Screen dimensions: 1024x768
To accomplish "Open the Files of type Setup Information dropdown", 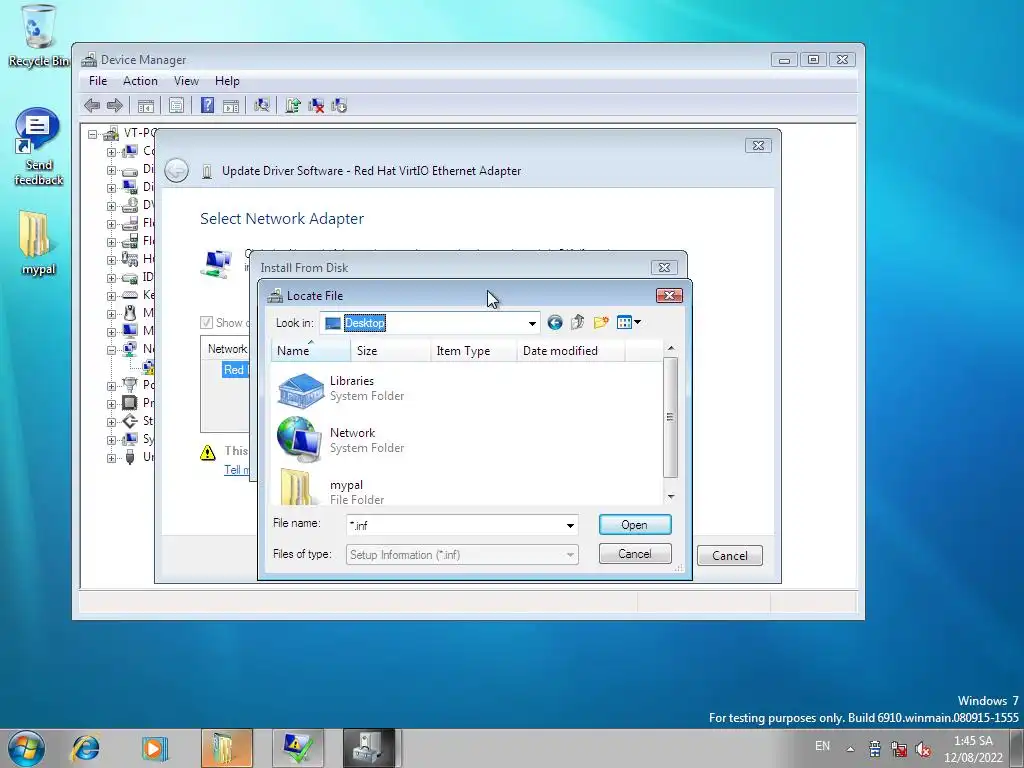I will [570, 555].
